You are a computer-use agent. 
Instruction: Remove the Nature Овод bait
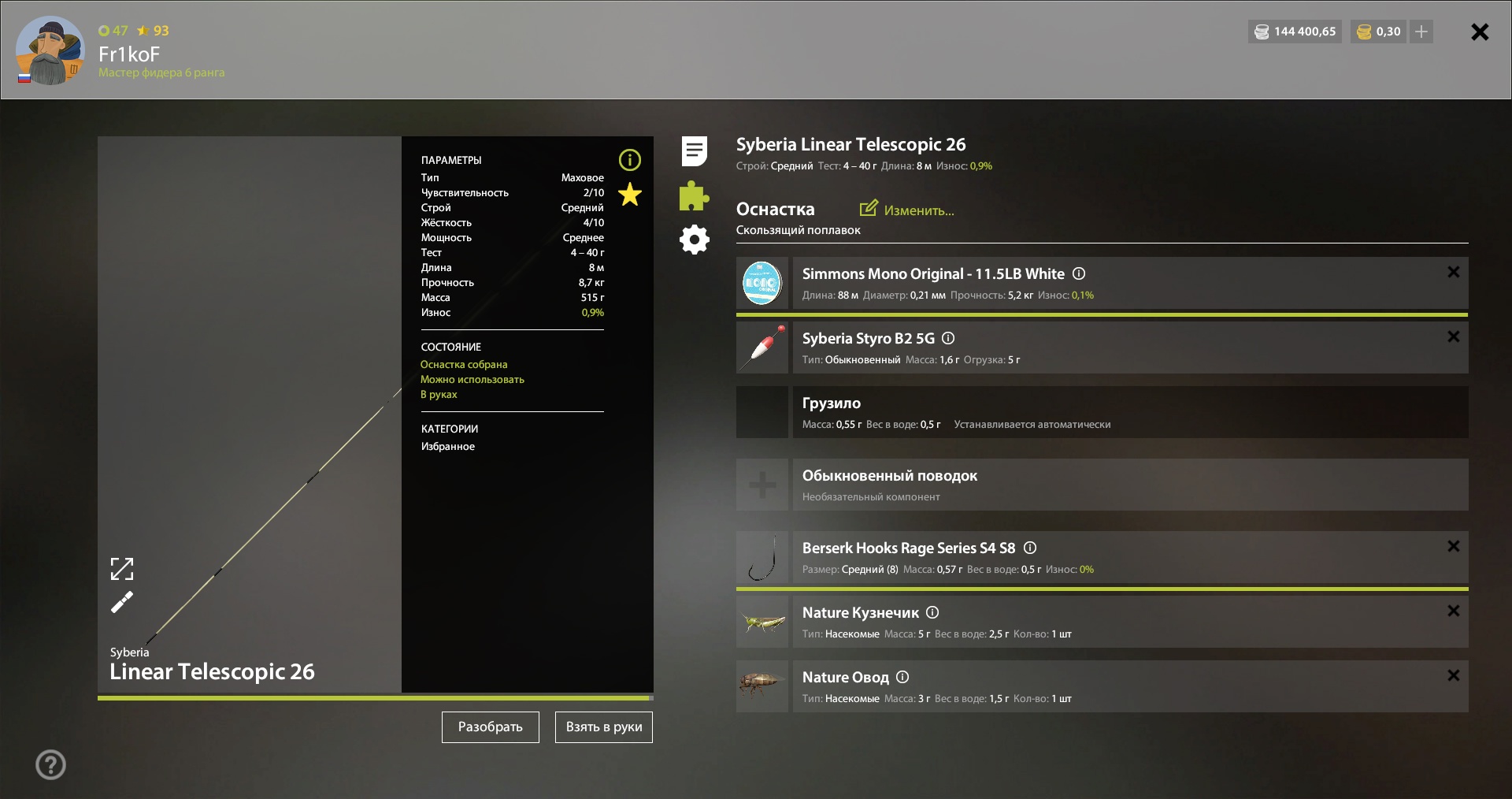tap(1454, 675)
